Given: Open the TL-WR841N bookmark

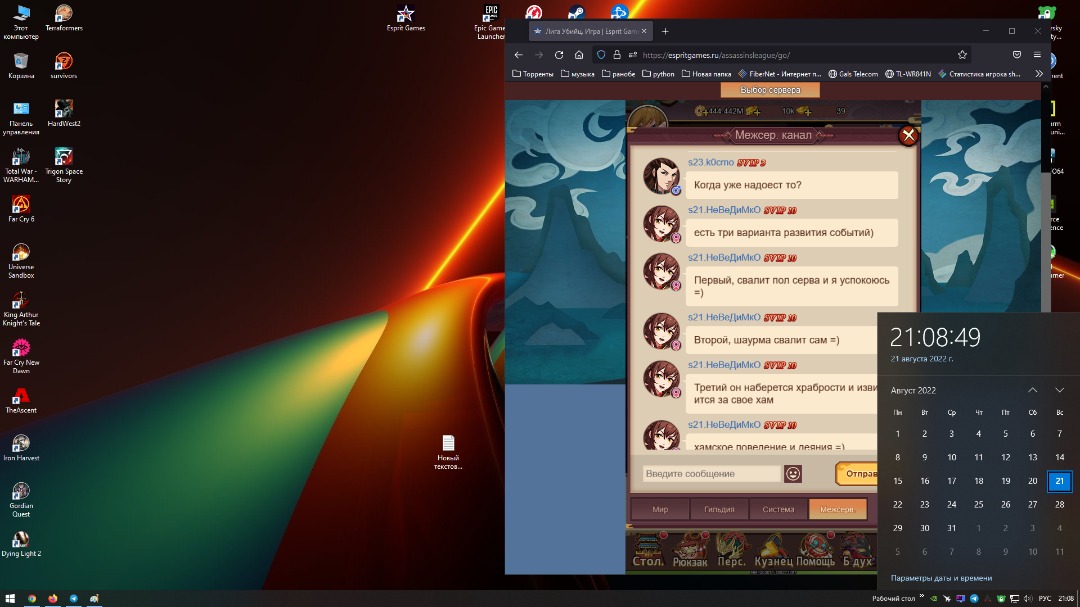Looking at the screenshot, I should [908, 74].
